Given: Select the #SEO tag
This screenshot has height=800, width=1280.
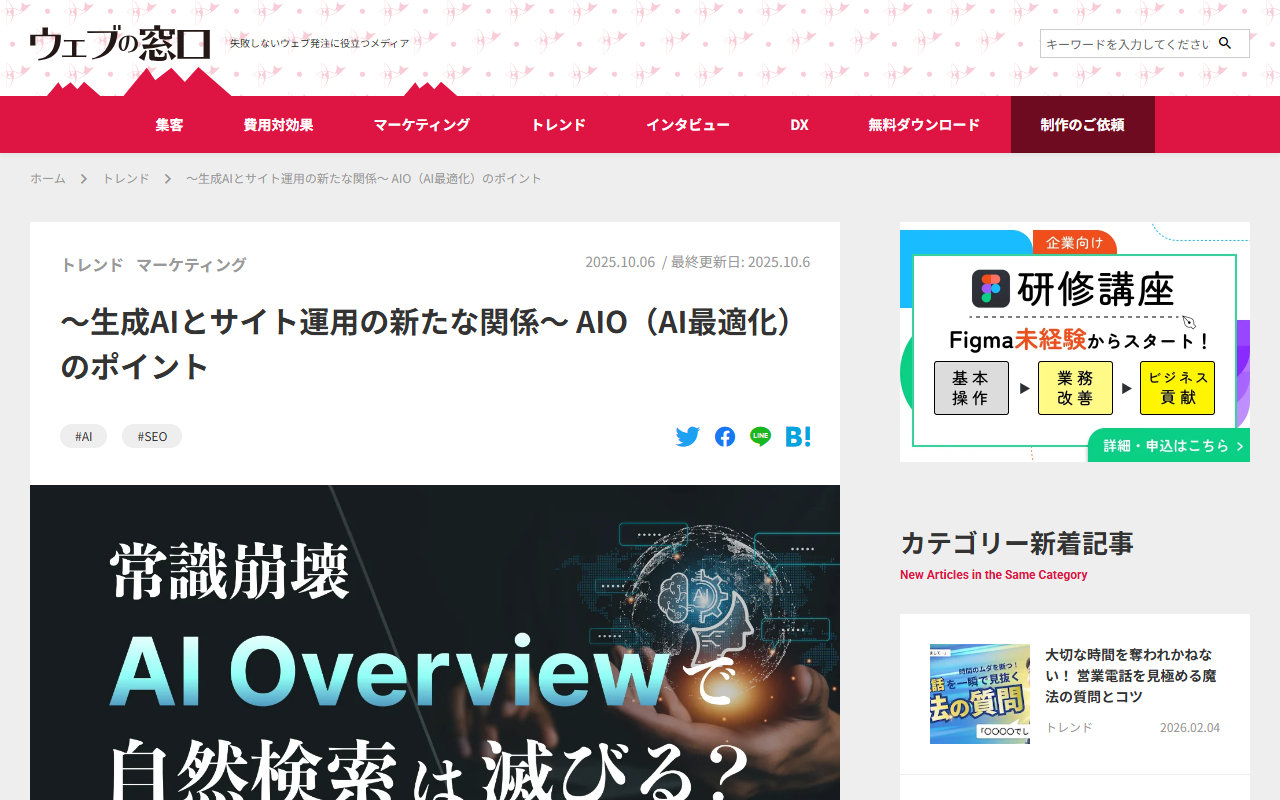Looking at the screenshot, I should (x=152, y=437).
